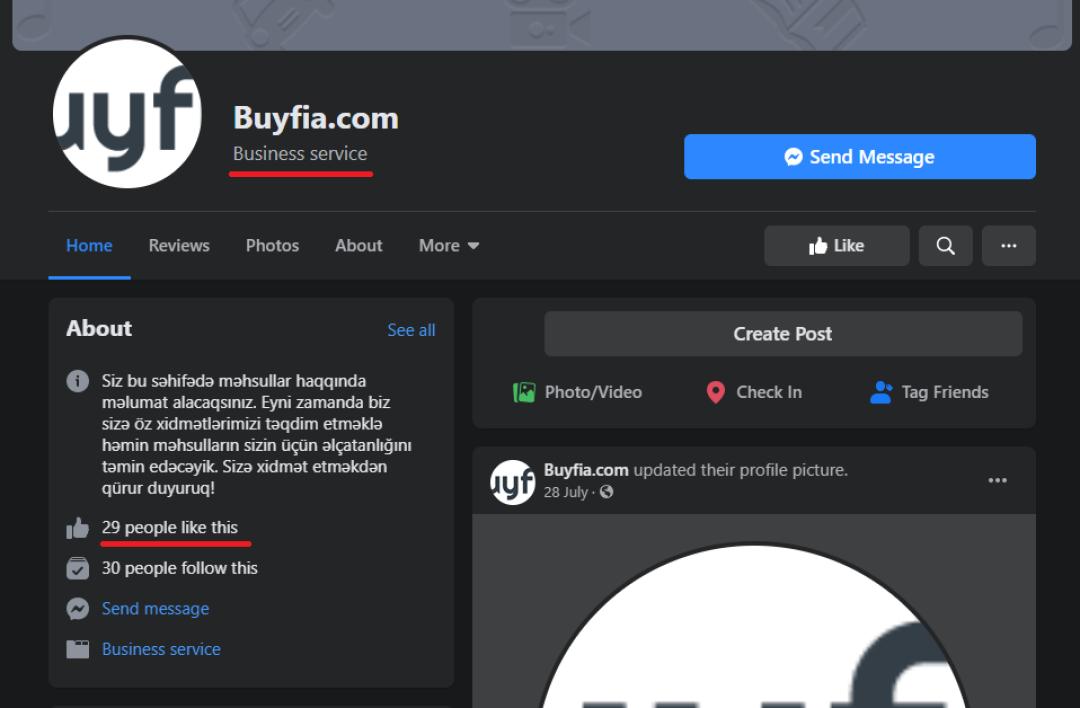Open the Buyfia.com name link in post
The height and width of the screenshot is (708, 1080).
[586, 470]
